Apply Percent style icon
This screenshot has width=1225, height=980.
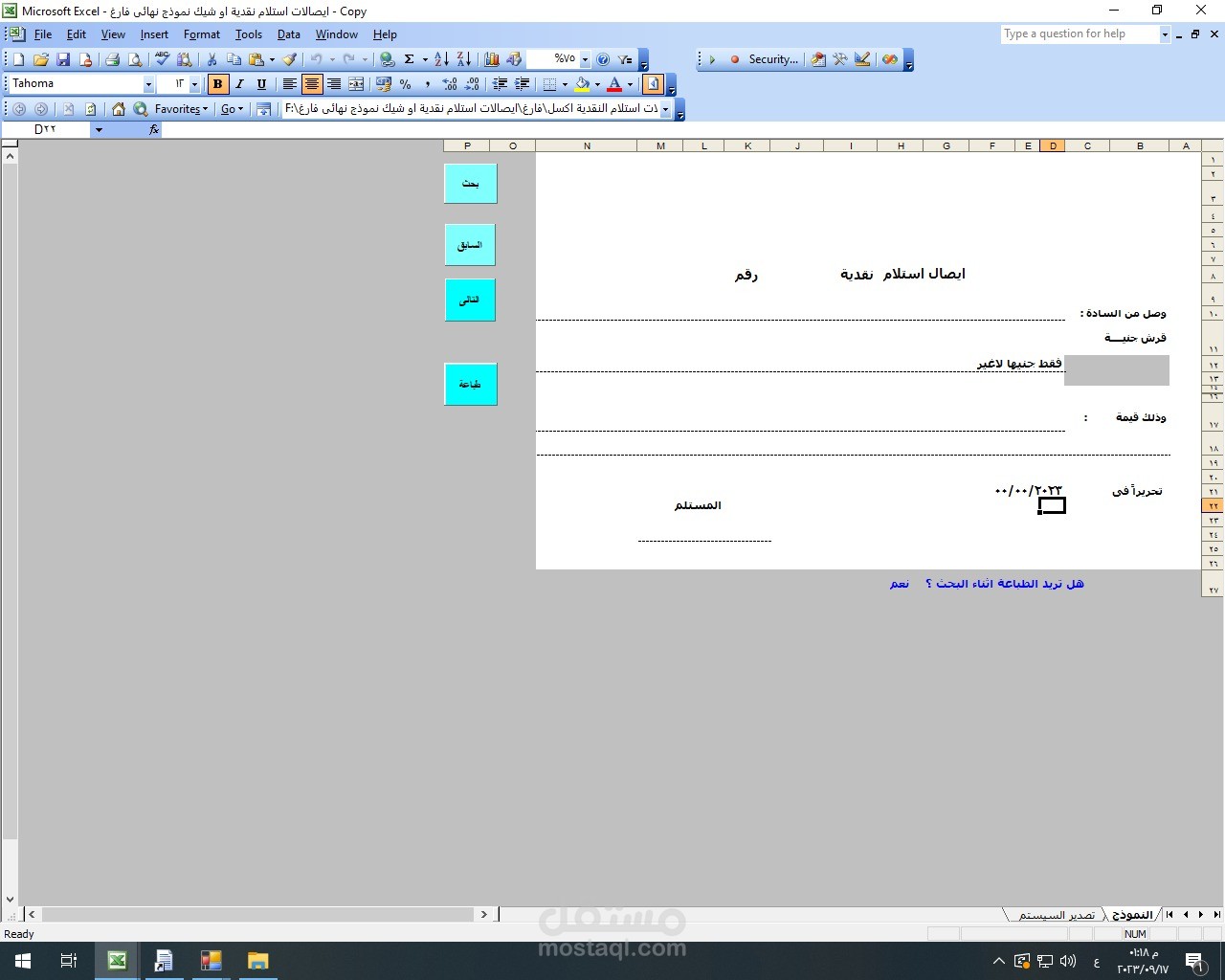point(406,84)
